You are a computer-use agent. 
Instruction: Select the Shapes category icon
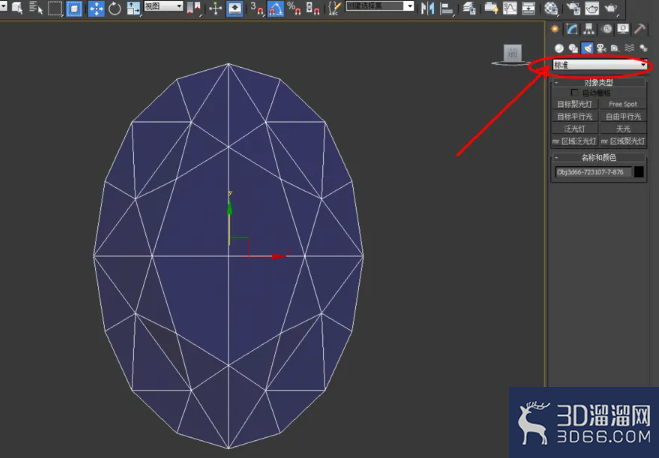coord(573,48)
